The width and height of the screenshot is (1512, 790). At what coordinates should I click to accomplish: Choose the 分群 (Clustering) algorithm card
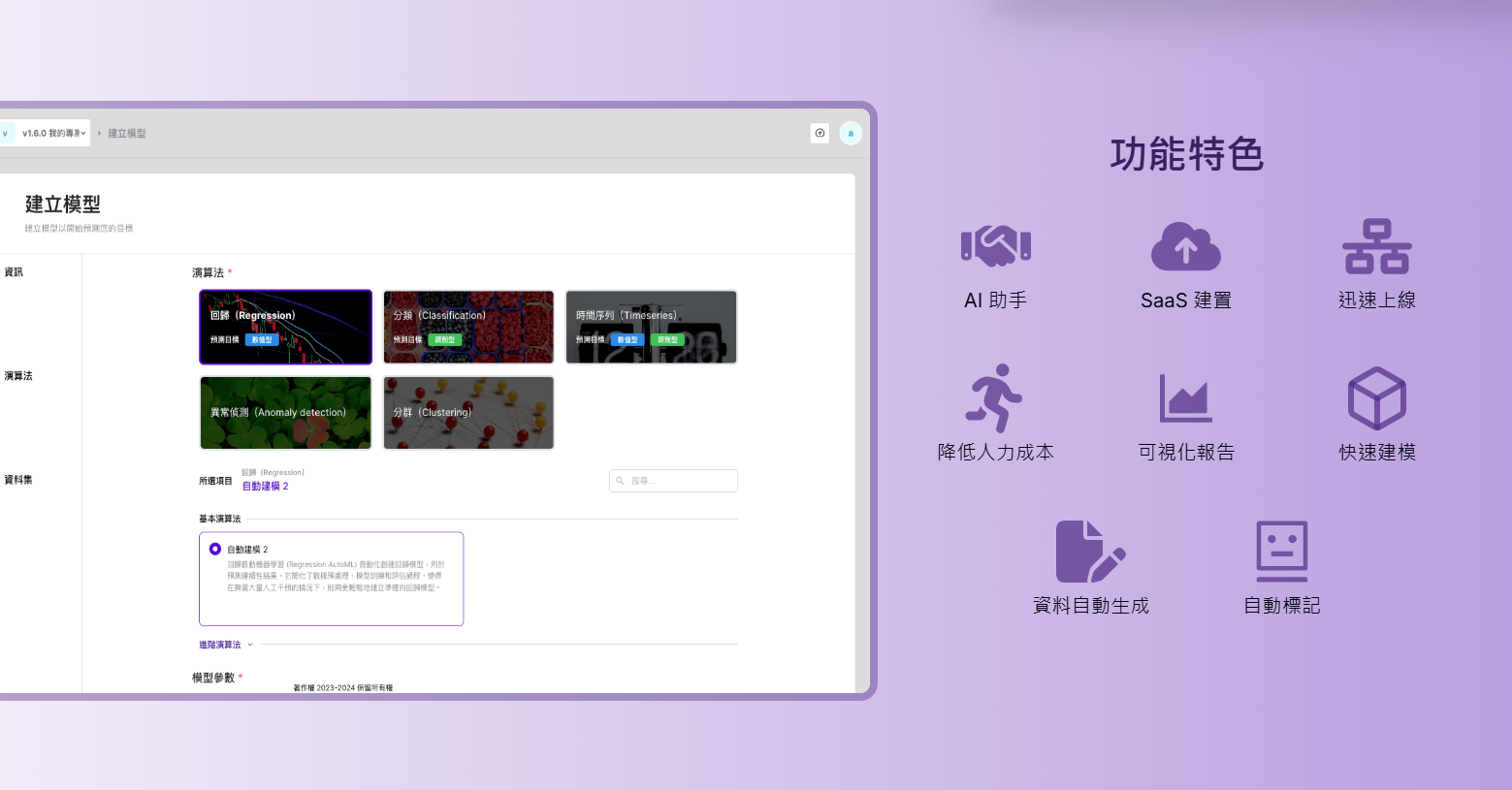point(468,412)
